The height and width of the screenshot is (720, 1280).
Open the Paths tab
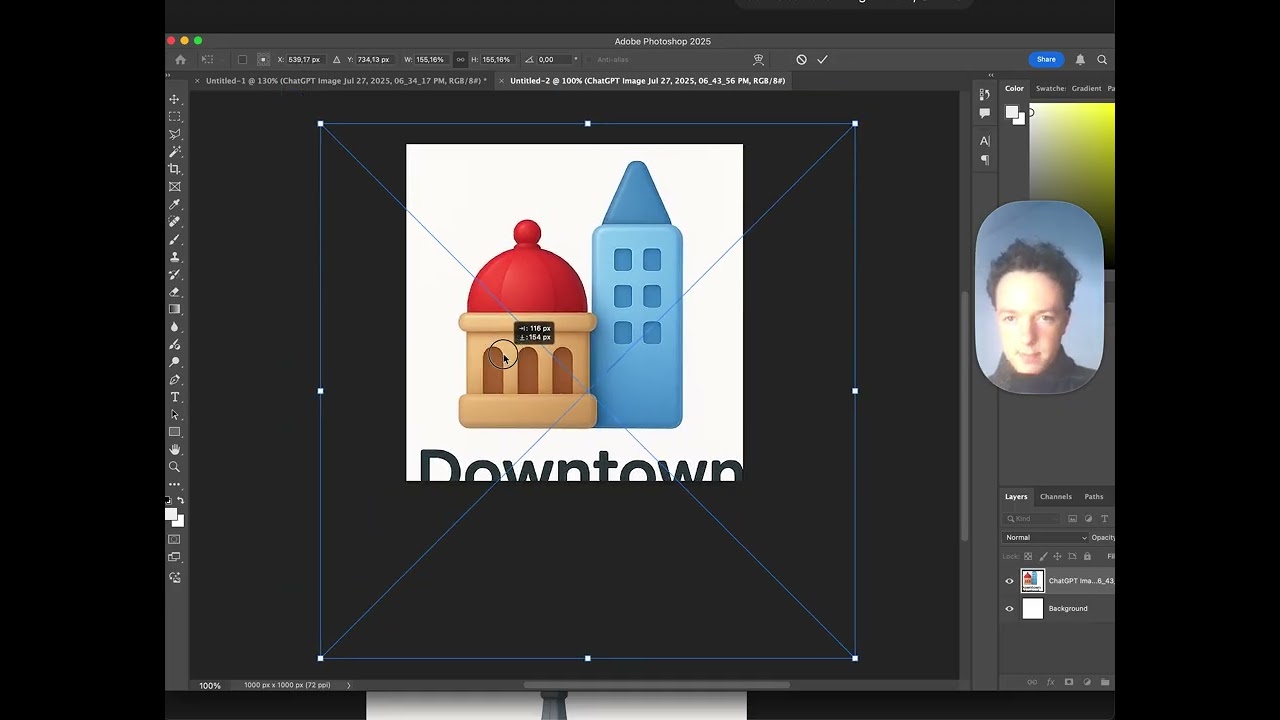coord(1094,496)
